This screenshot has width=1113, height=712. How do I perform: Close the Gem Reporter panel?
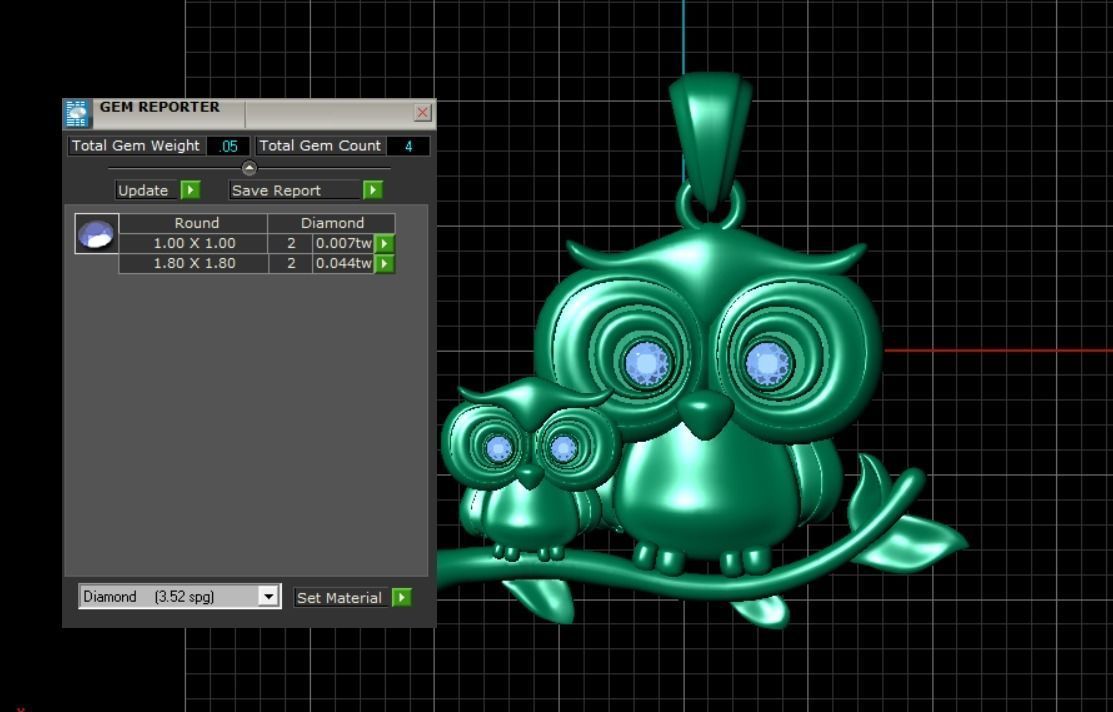pyautogui.click(x=422, y=112)
